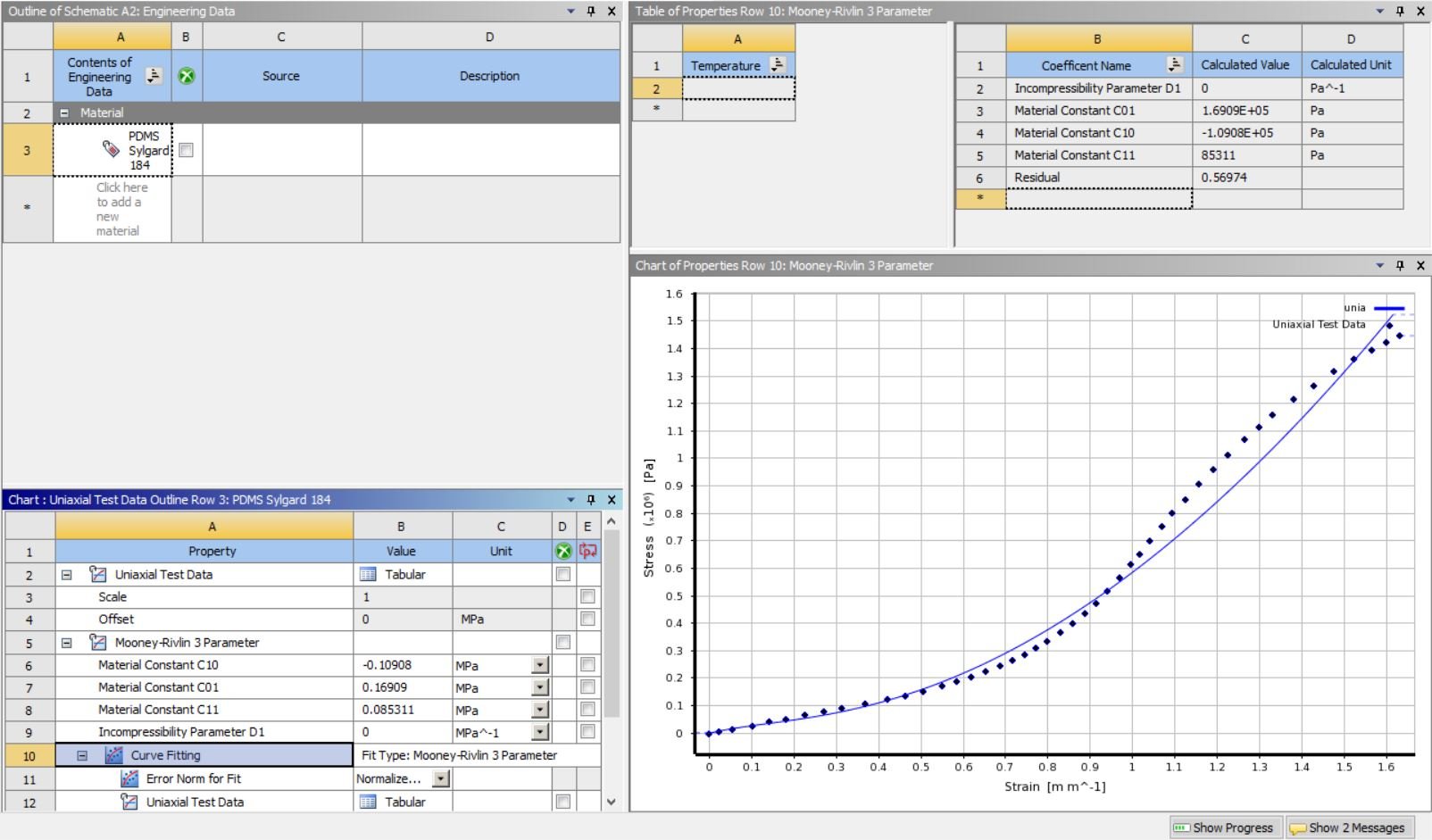
Task: Toggle the parameterize checkbox for Incompressibility Parameter D1
Action: coord(587,732)
